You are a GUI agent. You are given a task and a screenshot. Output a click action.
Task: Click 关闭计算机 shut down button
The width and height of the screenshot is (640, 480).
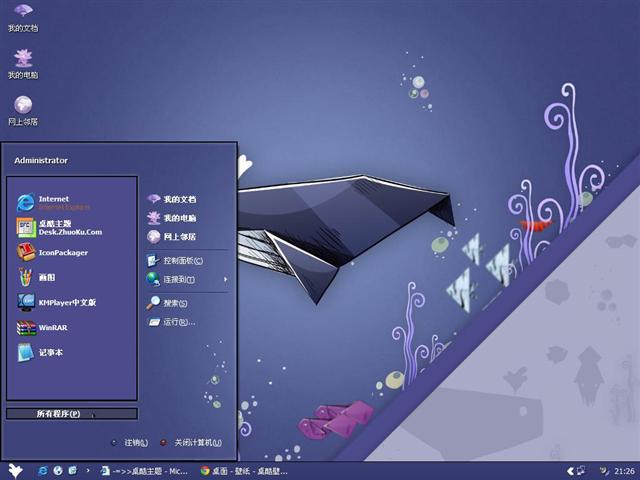pyautogui.click(x=191, y=442)
